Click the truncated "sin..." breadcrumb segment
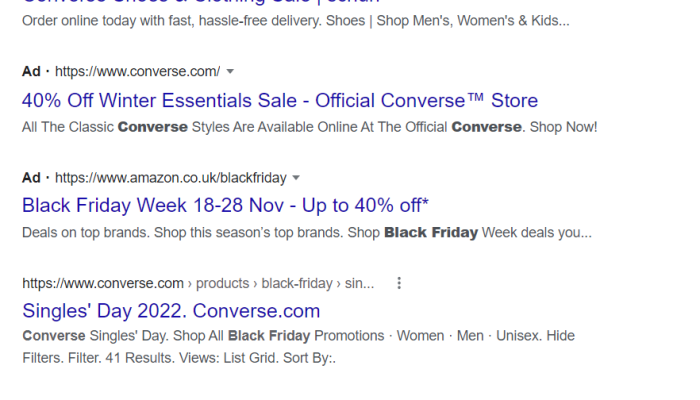 [x=359, y=283]
